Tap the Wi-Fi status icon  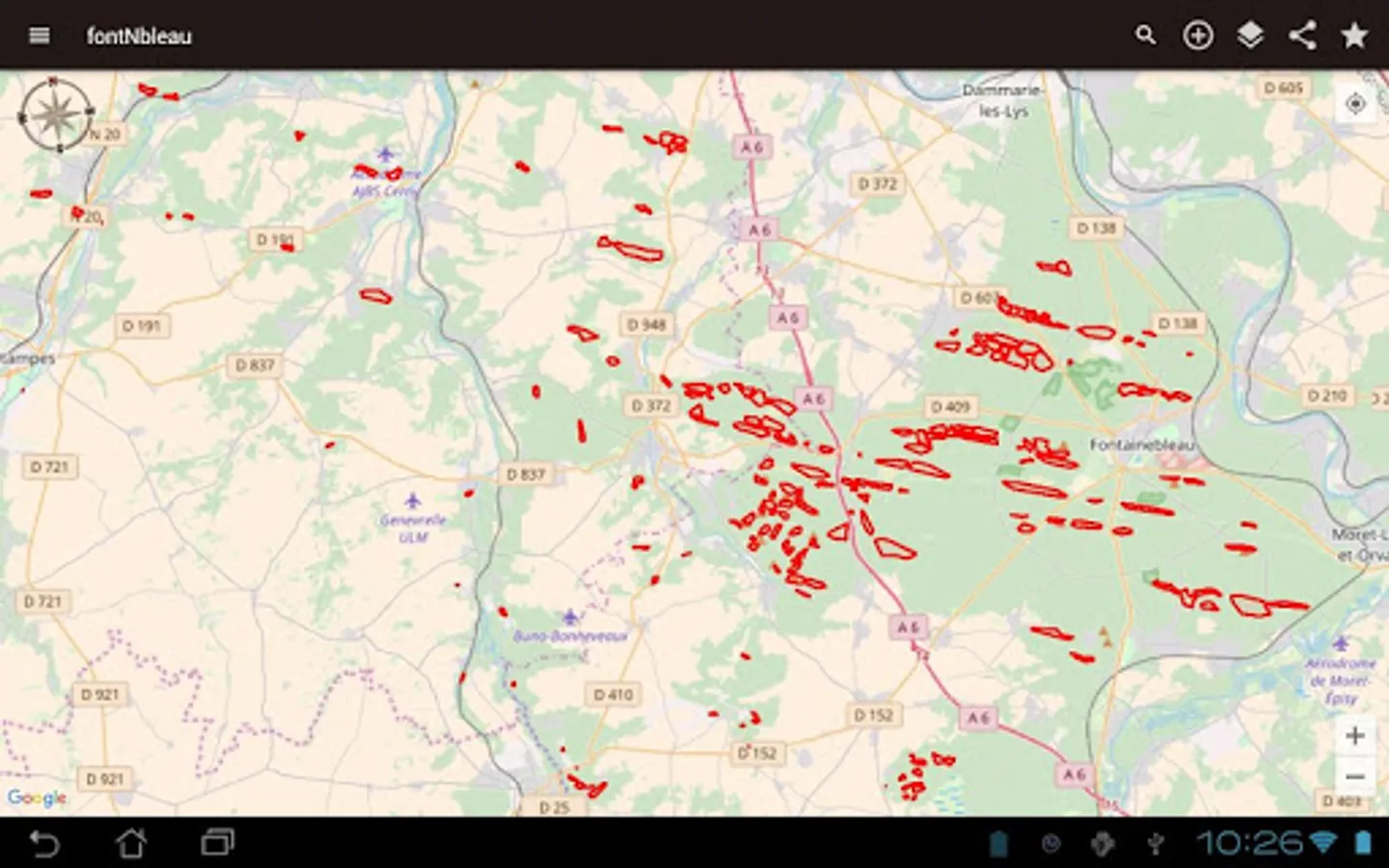point(1323,843)
